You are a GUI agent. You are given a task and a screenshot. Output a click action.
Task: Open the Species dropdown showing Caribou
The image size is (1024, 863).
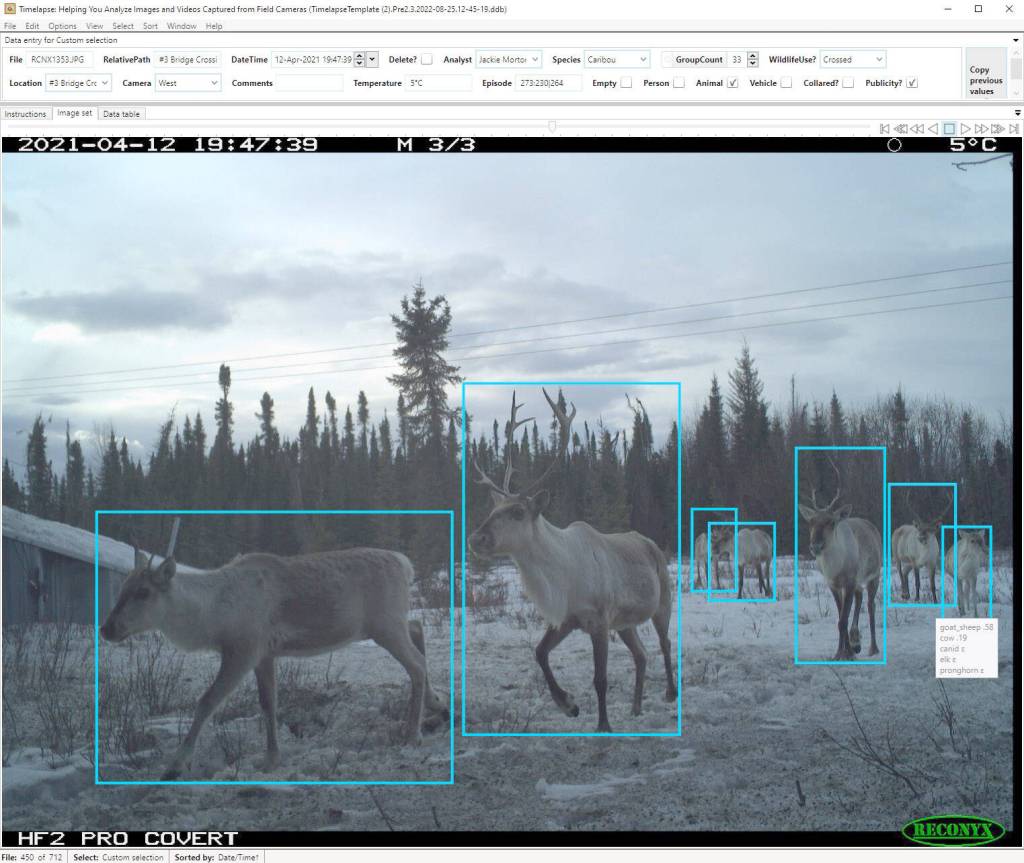[x=615, y=60]
